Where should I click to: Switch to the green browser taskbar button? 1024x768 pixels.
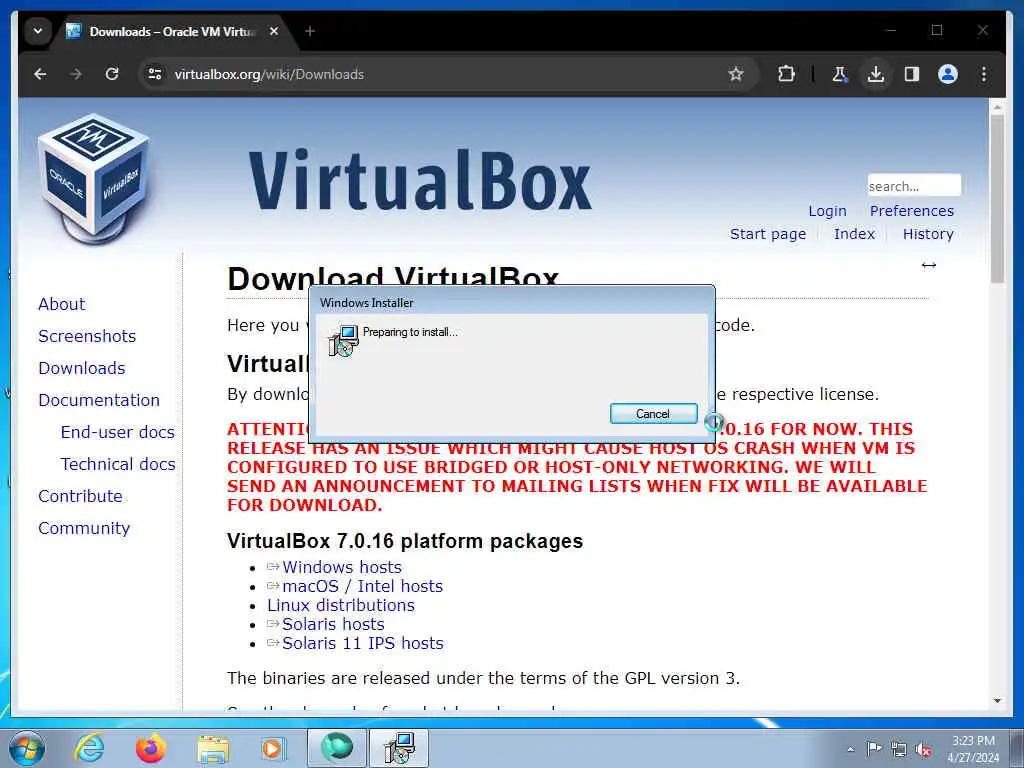coord(336,748)
